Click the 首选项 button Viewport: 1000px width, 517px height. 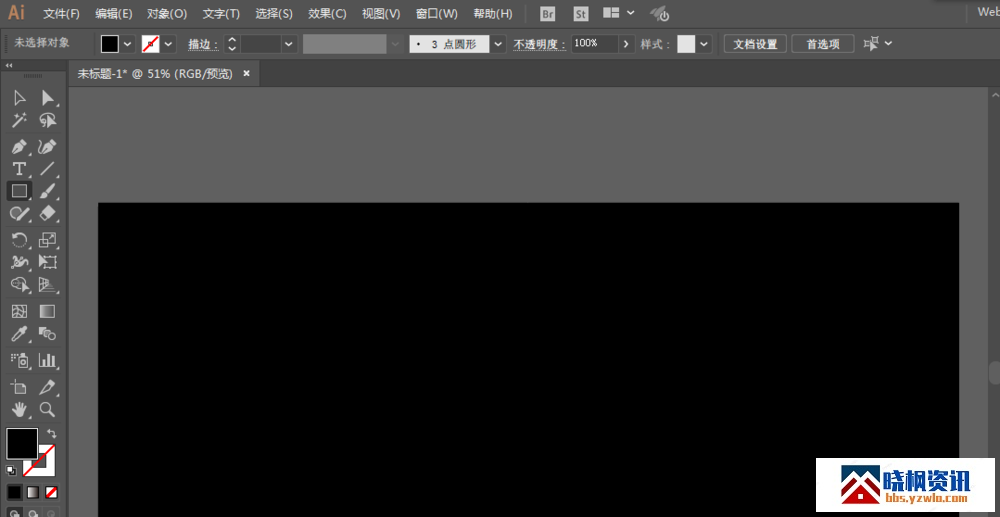click(823, 44)
